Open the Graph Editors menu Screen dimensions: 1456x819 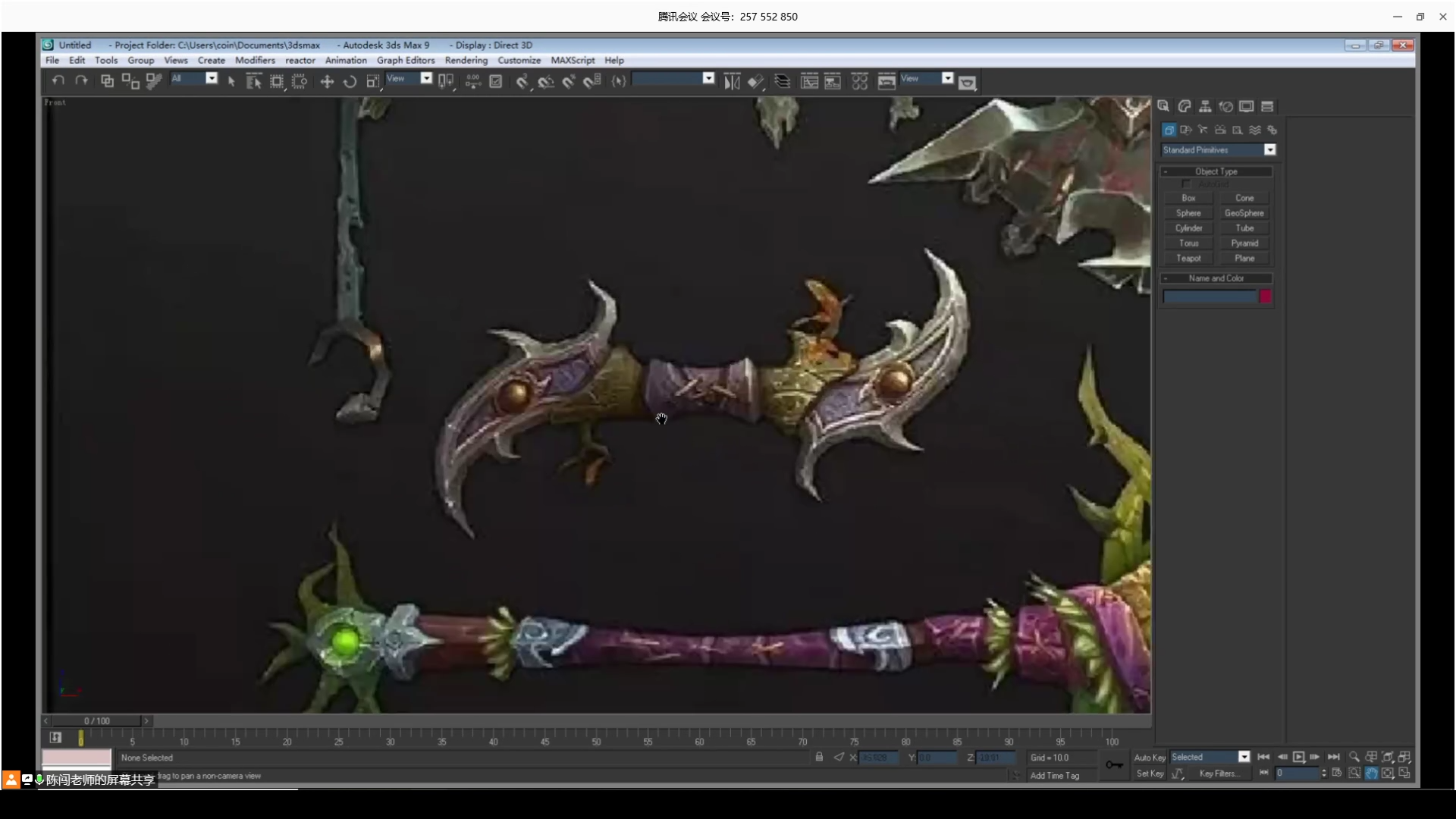[x=406, y=60]
